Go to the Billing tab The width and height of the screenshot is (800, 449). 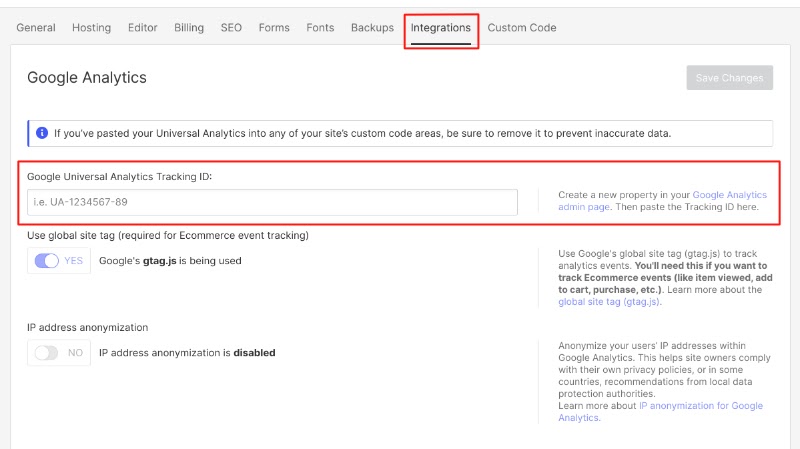(189, 28)
